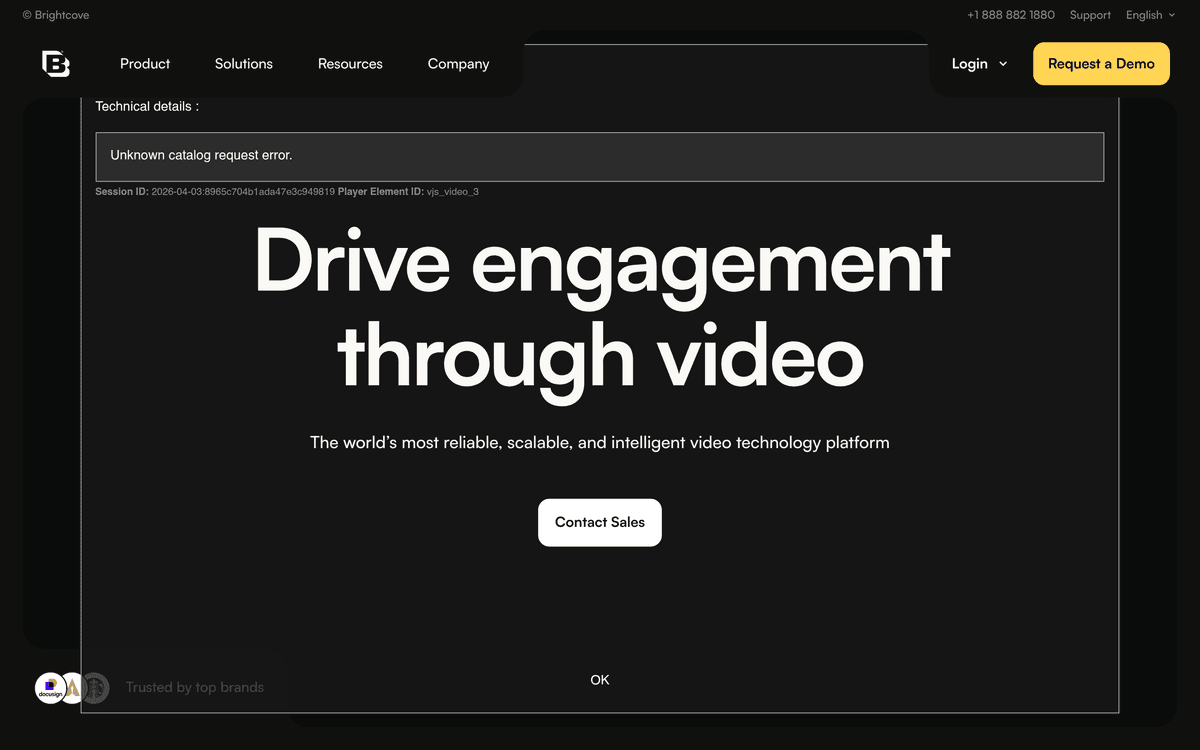
Task: Click the Unknown catalog request error message box
Action: click(600, 156)
